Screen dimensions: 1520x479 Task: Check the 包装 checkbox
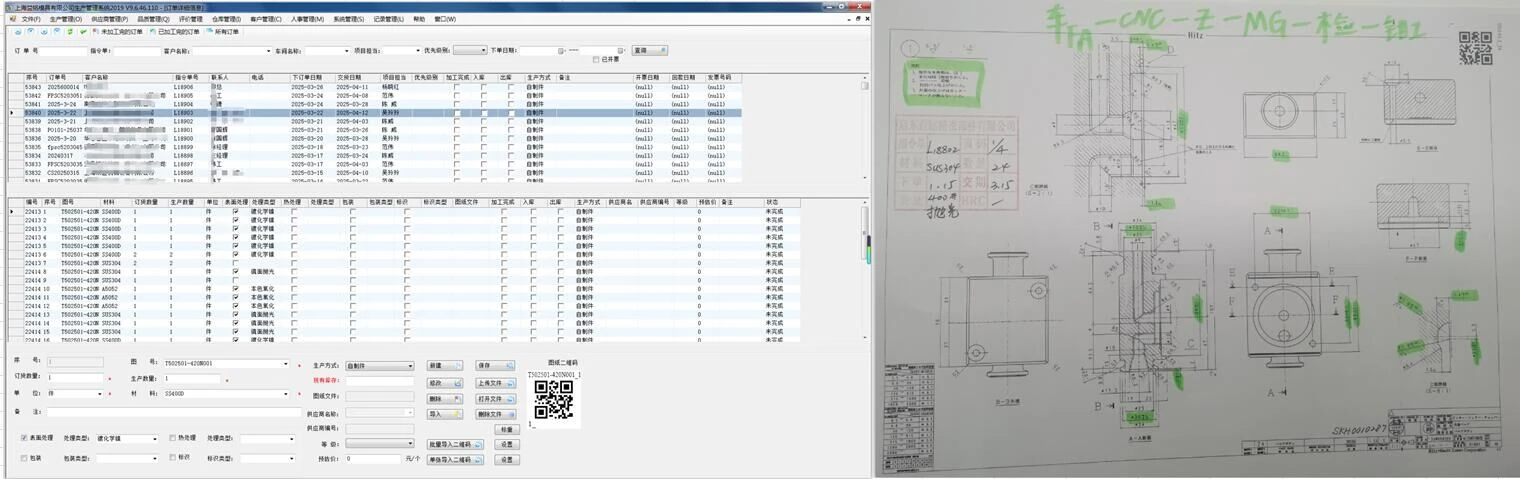pyautogui.click(x=24, y=458)
